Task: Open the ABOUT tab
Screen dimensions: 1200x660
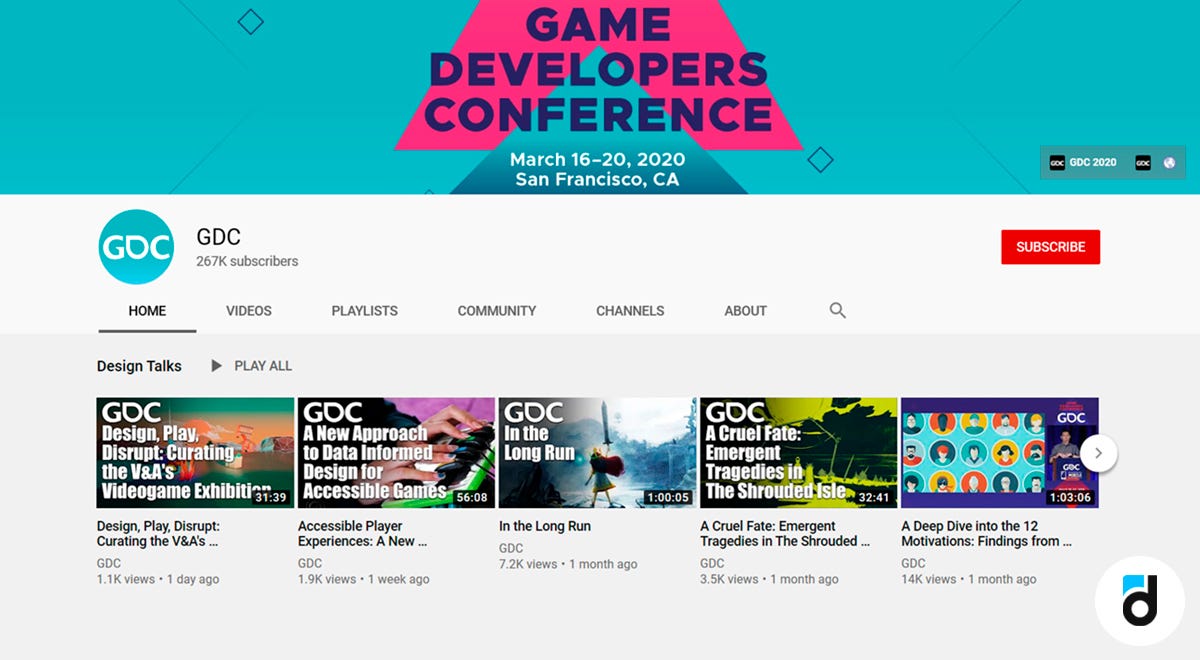Action: pos(744,311)
